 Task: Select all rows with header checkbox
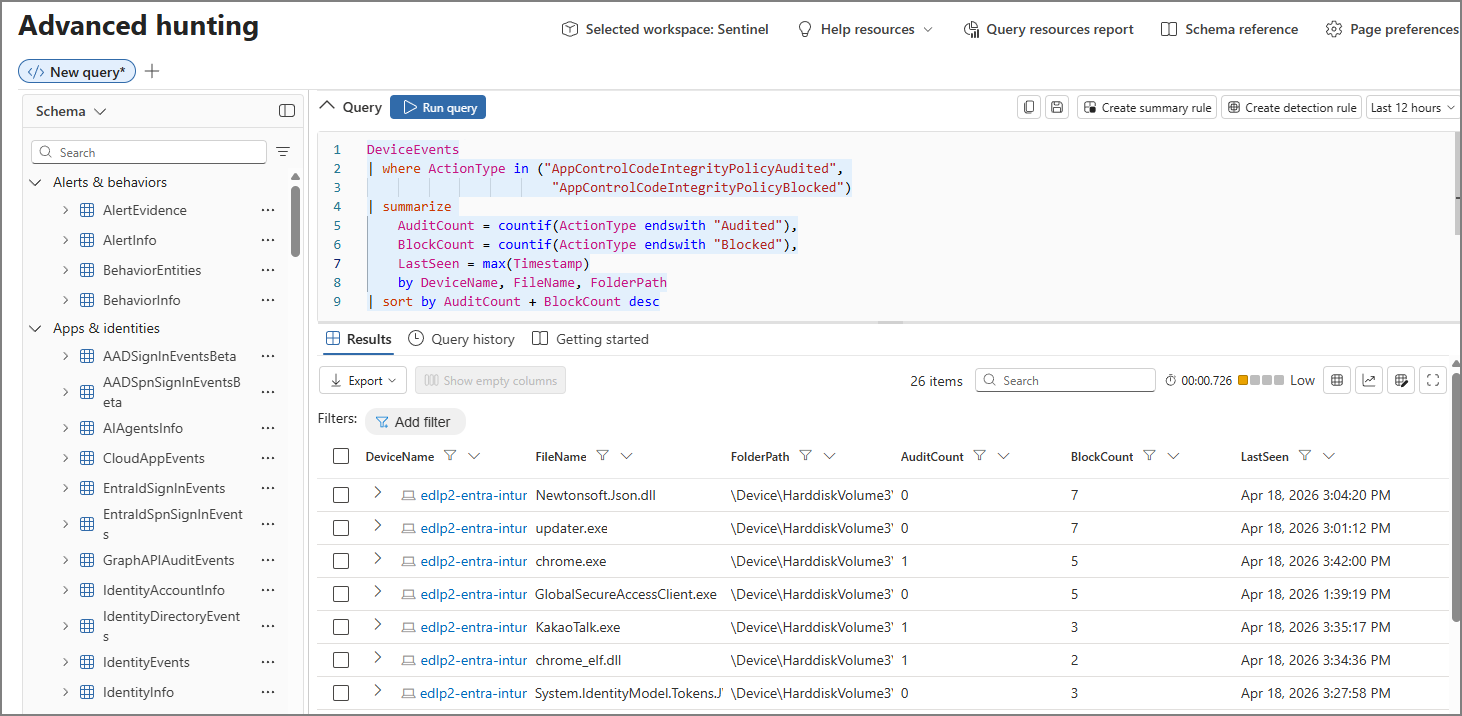click(341, 456)
